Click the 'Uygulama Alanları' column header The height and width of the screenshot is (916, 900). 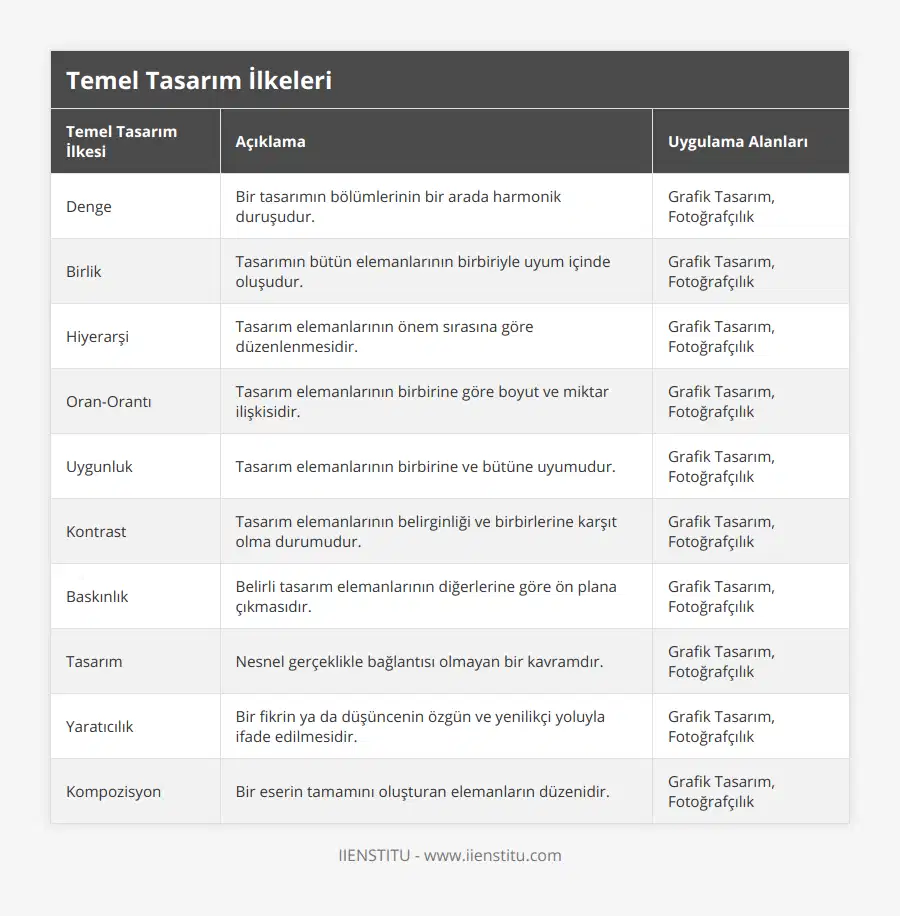[x=737, y=141]
